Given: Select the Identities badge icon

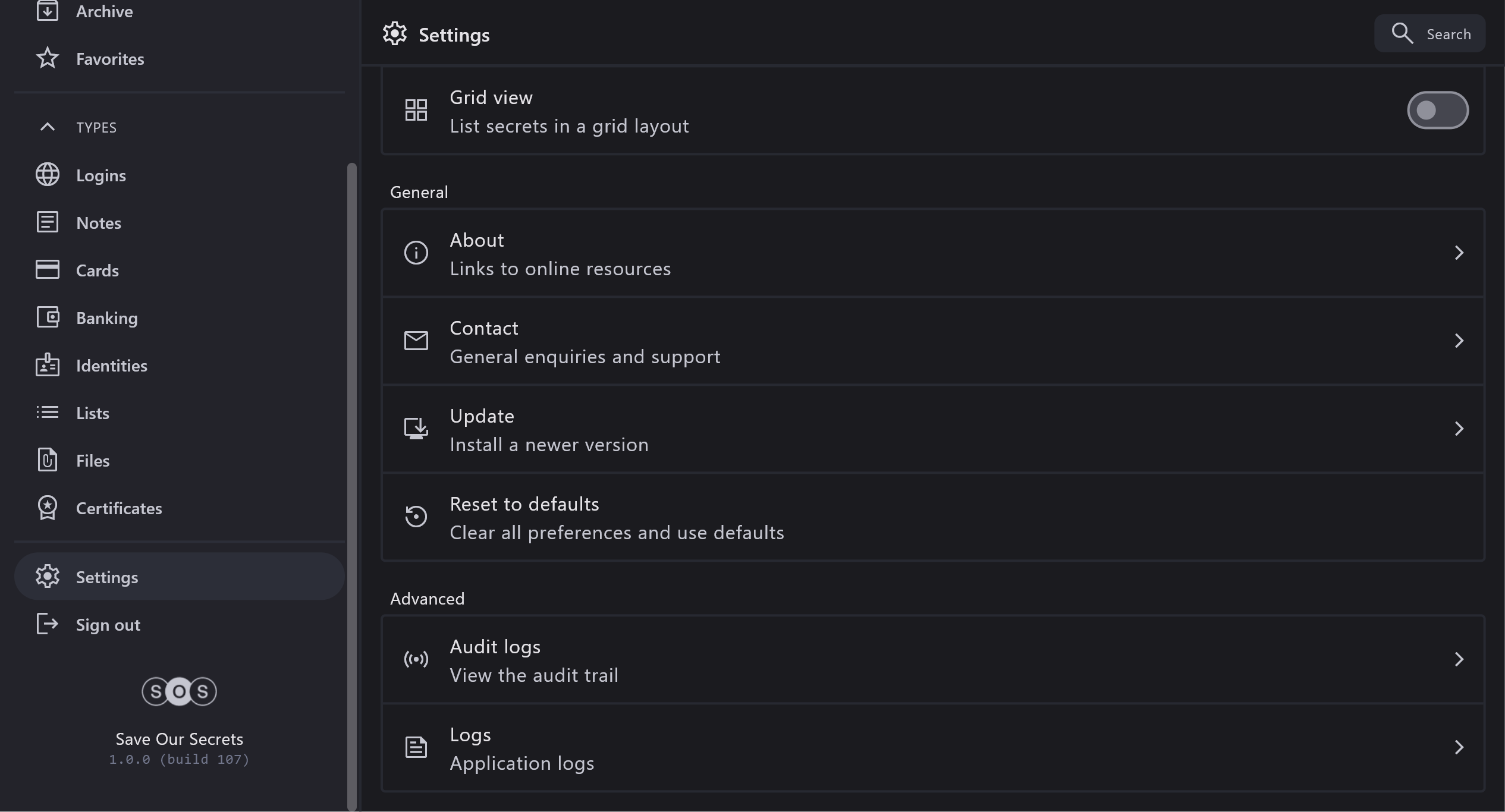Looking at the screenshot, I should (48, 365).
